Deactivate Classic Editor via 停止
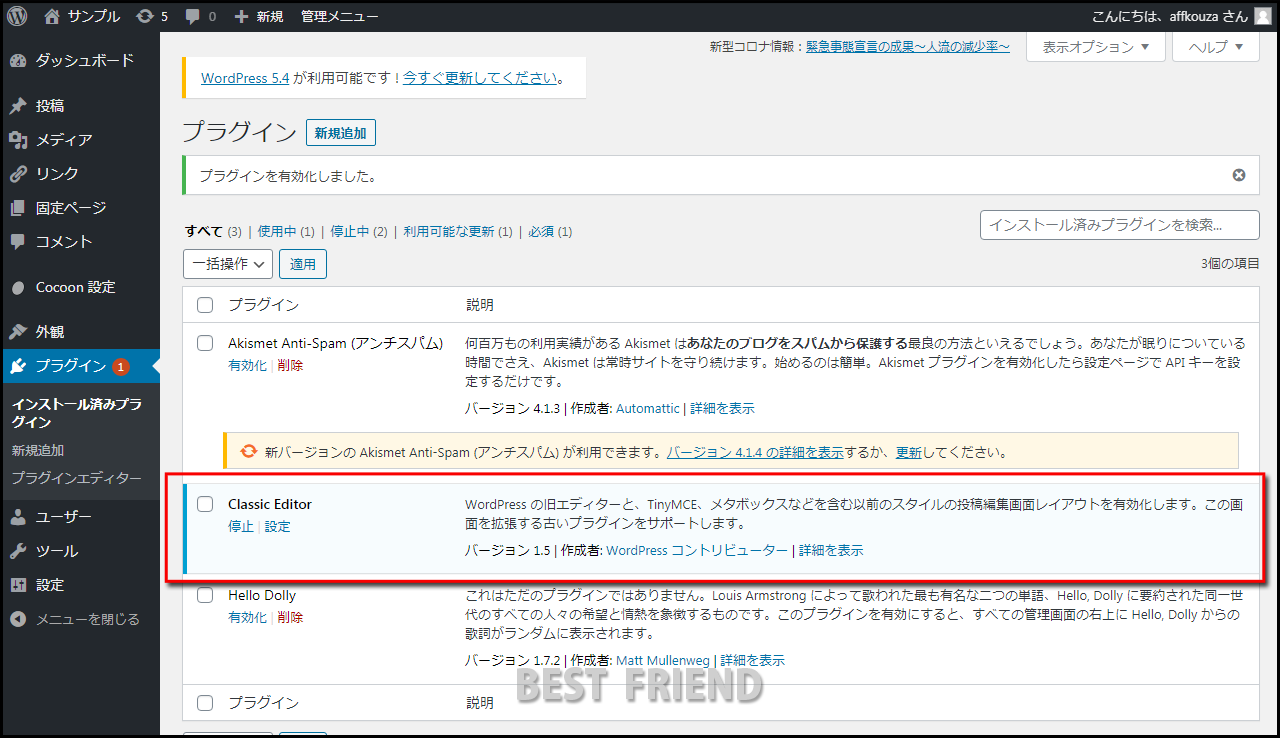The height and width of the screenshot is (738, 1280). 241,527
